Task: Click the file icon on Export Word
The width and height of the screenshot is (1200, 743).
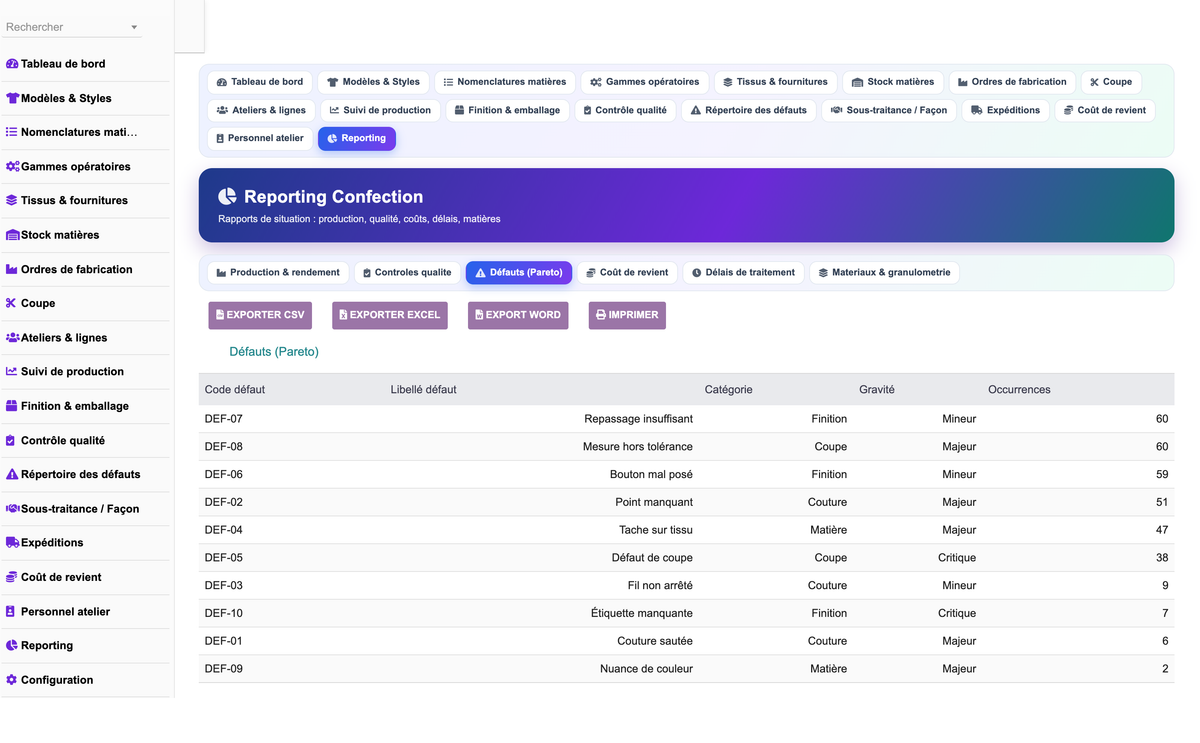Action: click(x=479, y=315)
